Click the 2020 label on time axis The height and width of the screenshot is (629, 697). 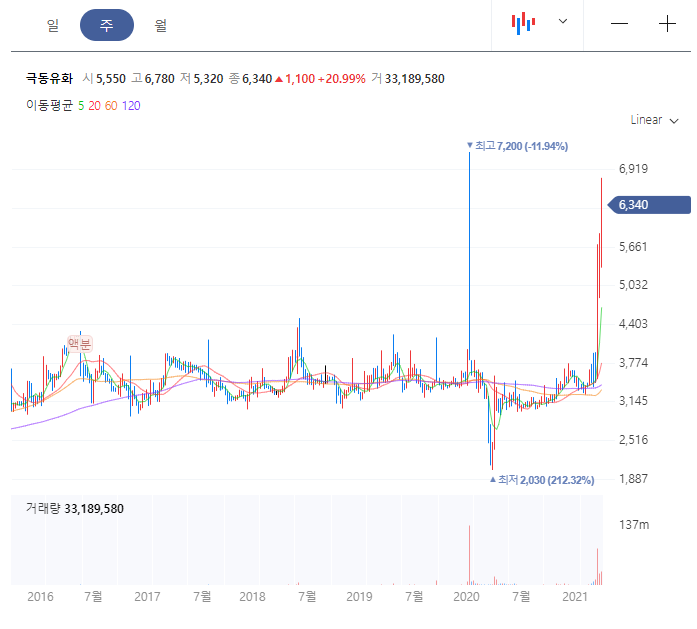pos(466,597)
